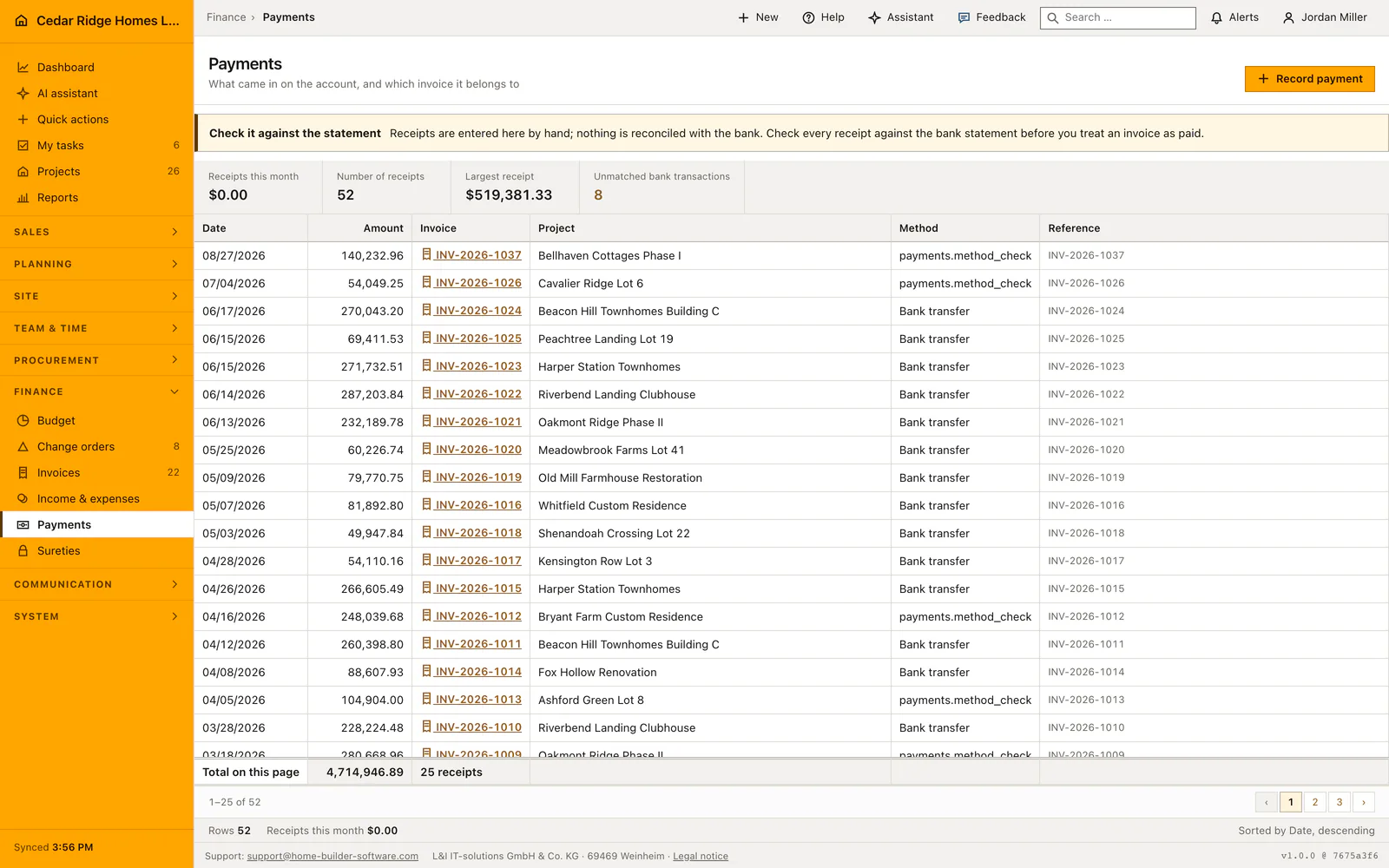1389x868 pixels.
Task: Go to page 3 of receipts
Action: tap(1340, 802)
